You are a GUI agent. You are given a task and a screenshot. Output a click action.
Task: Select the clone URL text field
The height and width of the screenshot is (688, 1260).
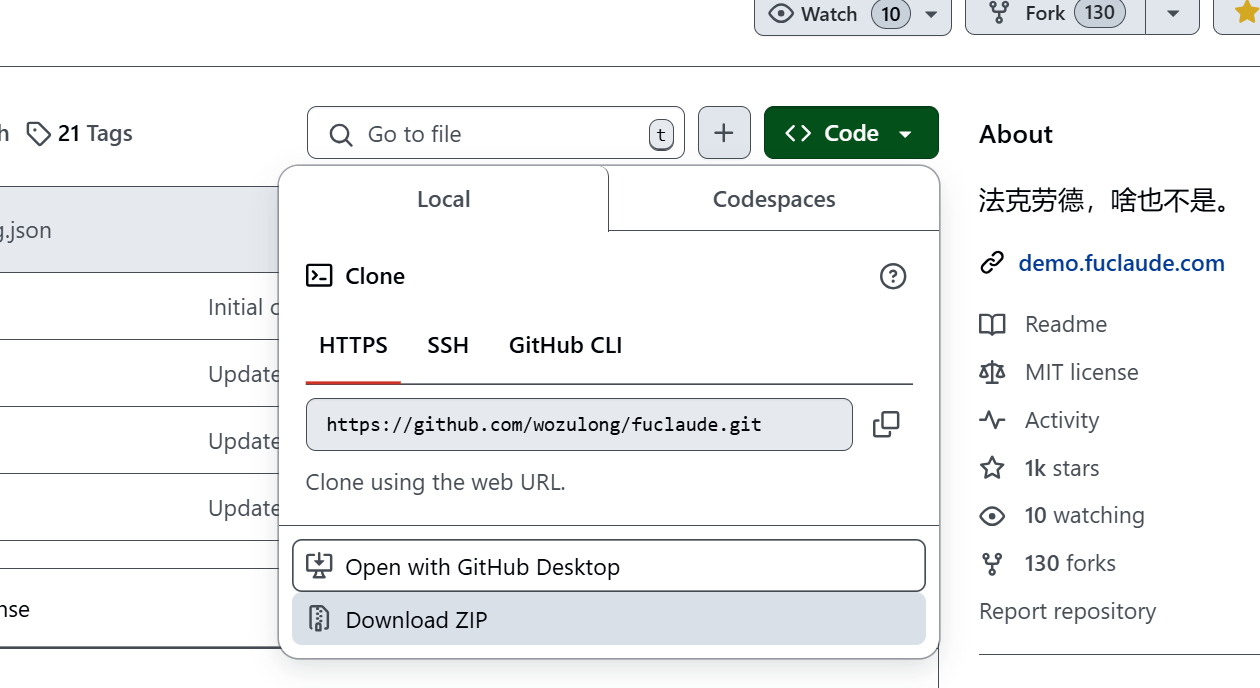[x=579, y=424]
